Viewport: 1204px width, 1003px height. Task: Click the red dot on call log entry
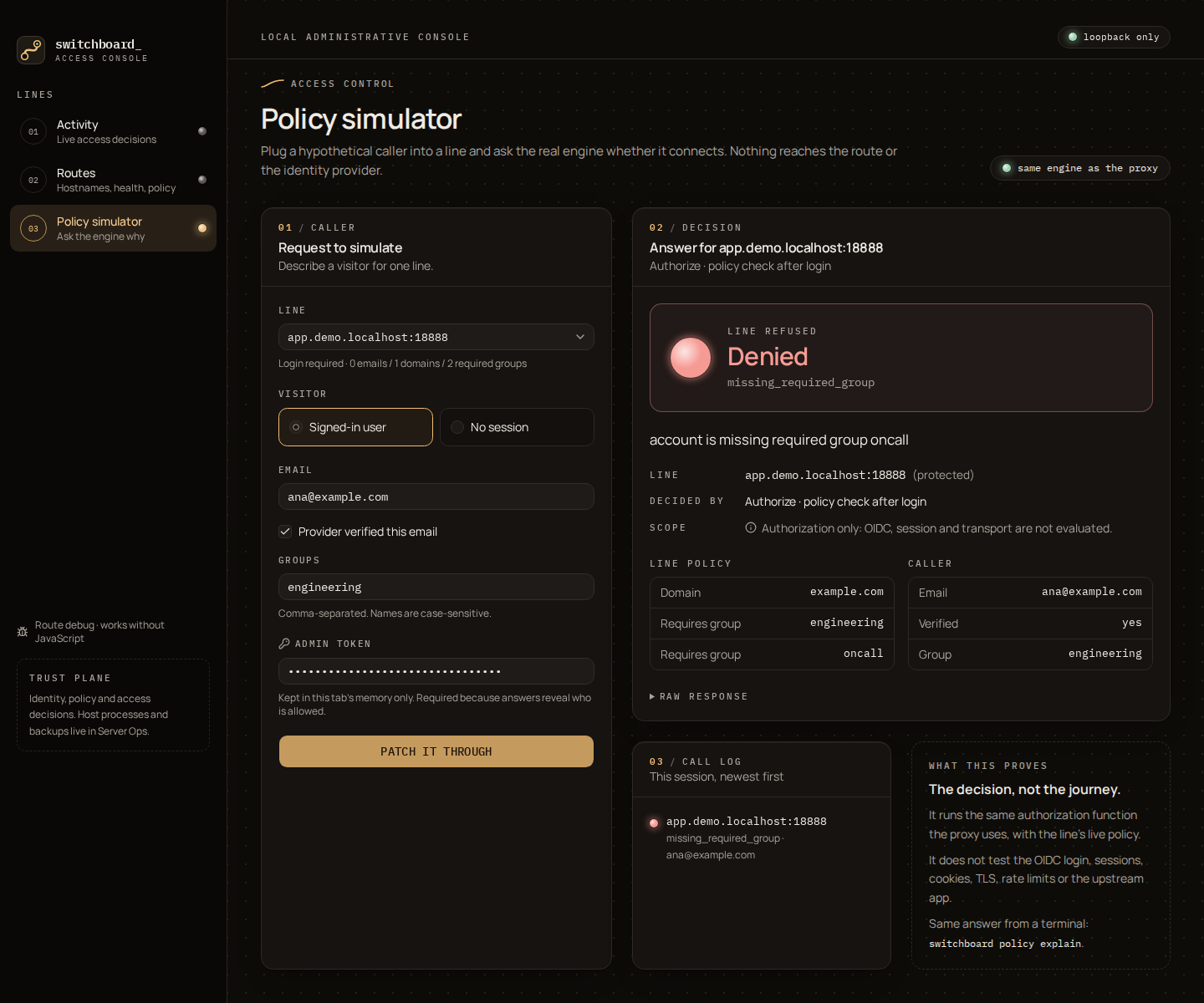[x=654, y=823]
